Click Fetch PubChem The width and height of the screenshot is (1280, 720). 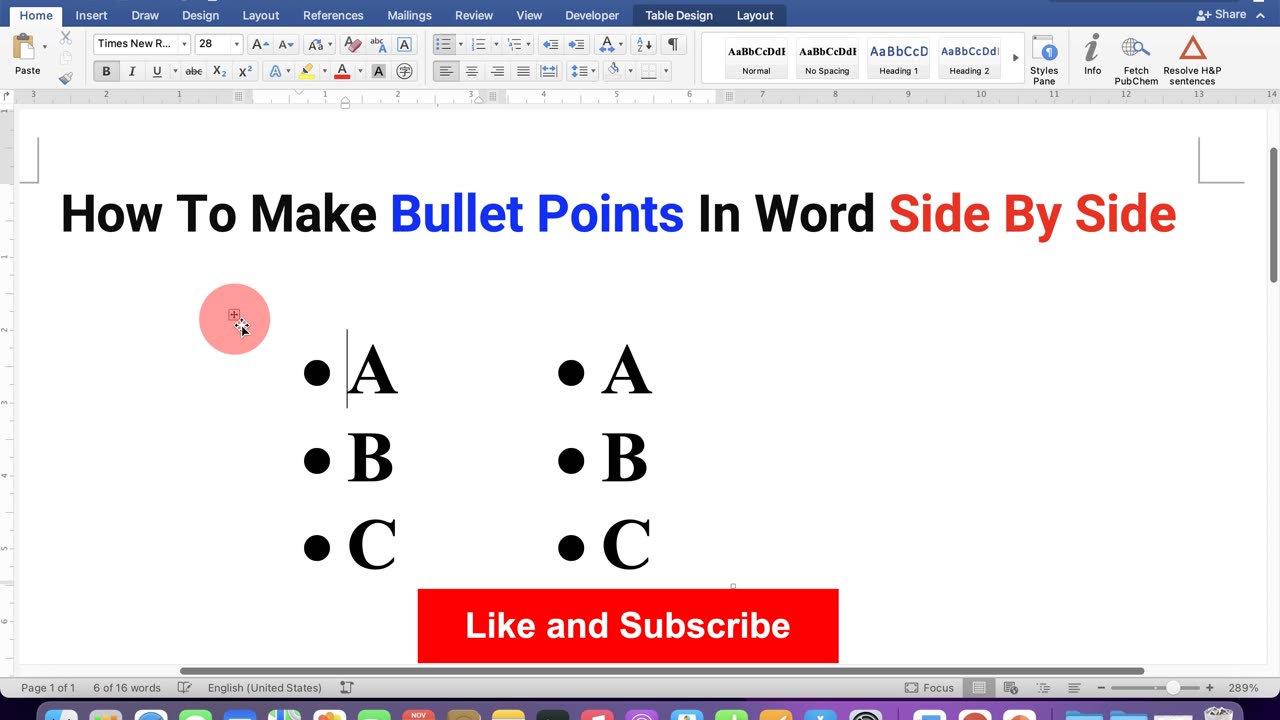1136,60
